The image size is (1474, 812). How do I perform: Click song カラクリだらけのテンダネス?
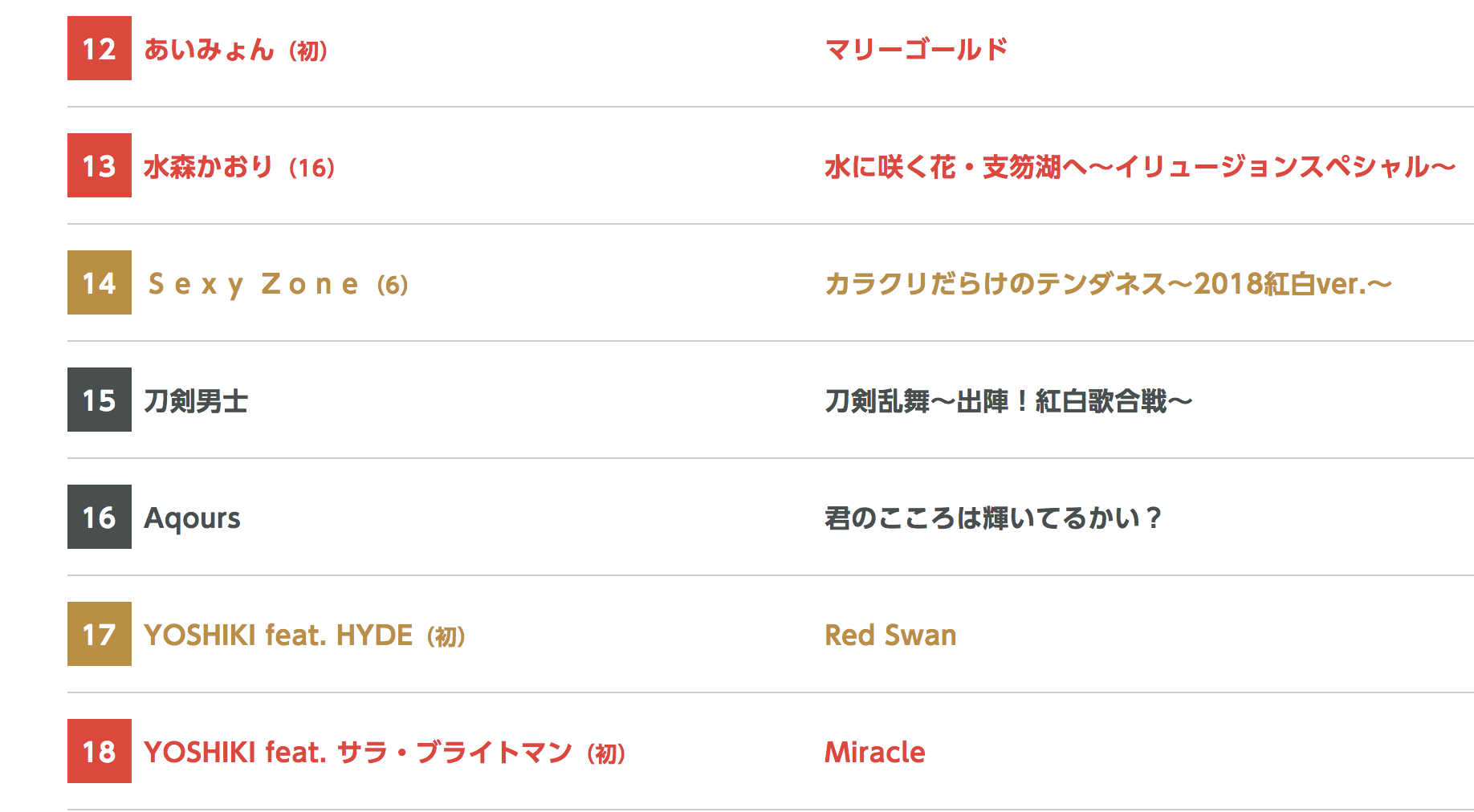[1108, 284]
